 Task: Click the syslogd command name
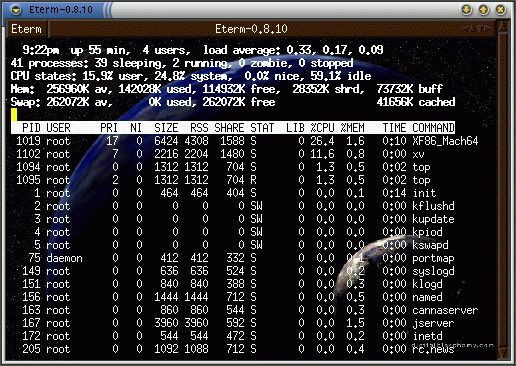pyautogui.click(x=433, y=271)
